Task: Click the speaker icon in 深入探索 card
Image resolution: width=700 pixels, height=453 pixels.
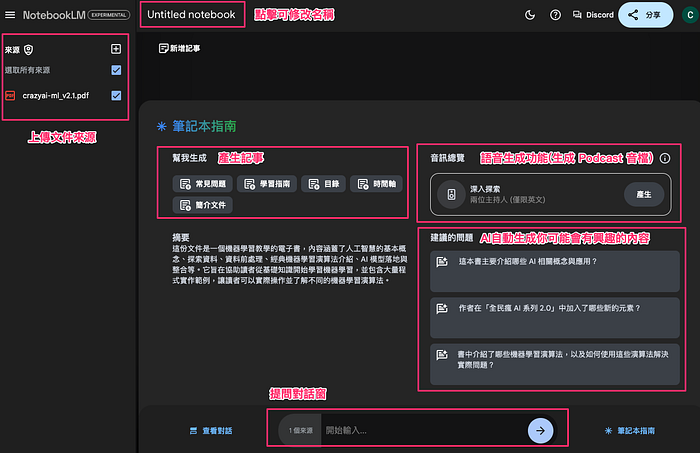Action: [x=451, y=195]
